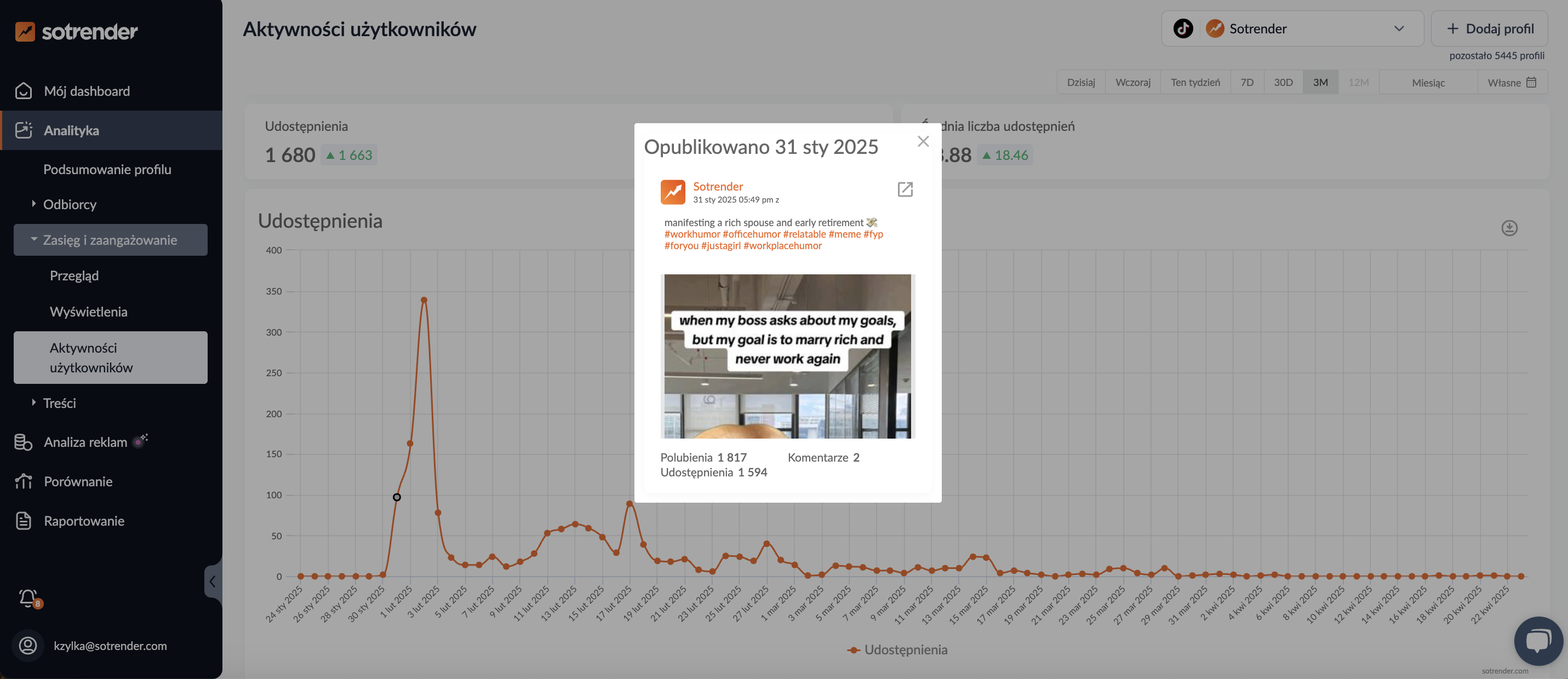1568x679 pixels.
Task: Select the 7D time range
Action: (1246, 82)
